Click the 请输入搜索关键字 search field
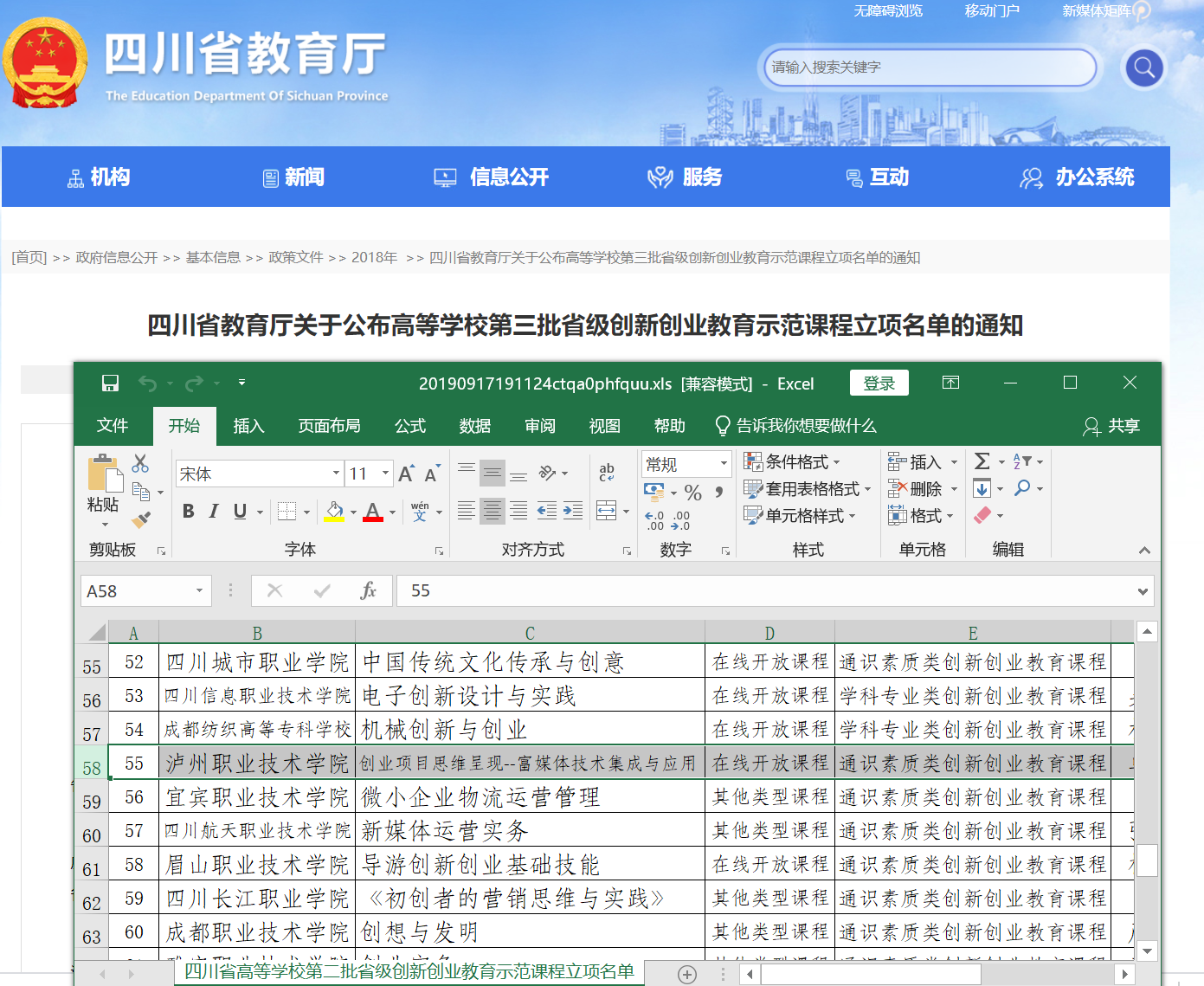 pos(930,68)
